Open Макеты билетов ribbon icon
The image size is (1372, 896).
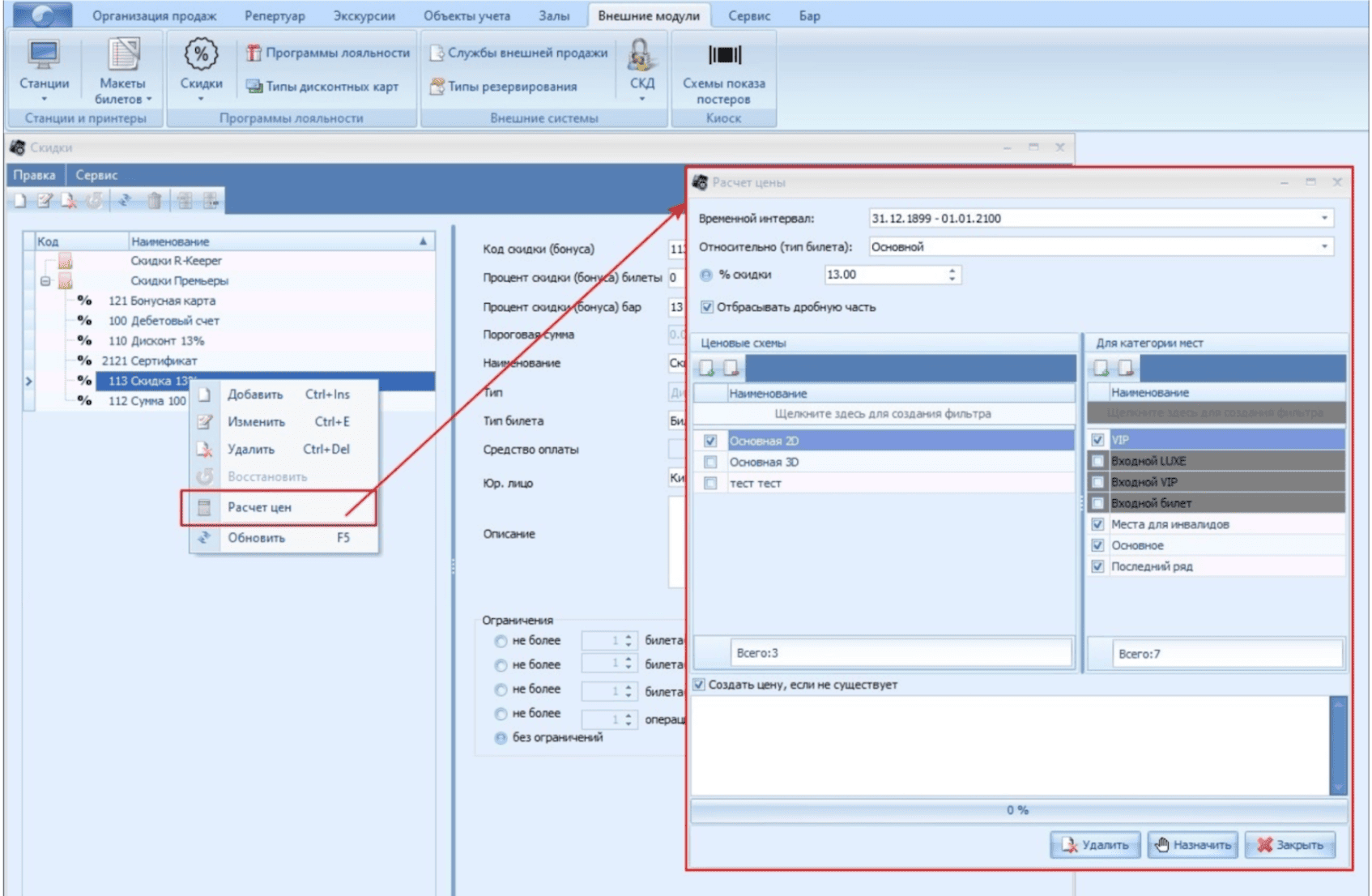pos(122,57)
